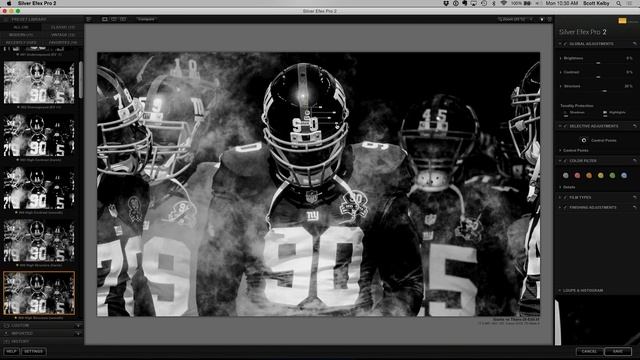Select the Modern presets tab

click(21, 35)
